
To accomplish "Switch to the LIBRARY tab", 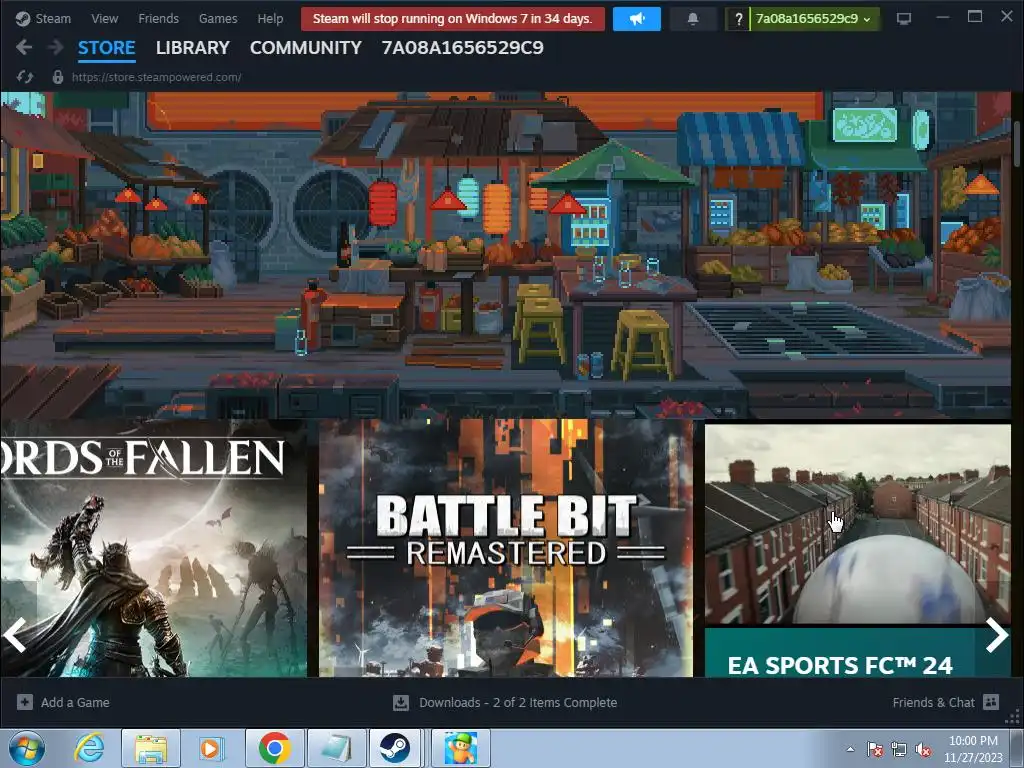I will (x=193, y=48).
